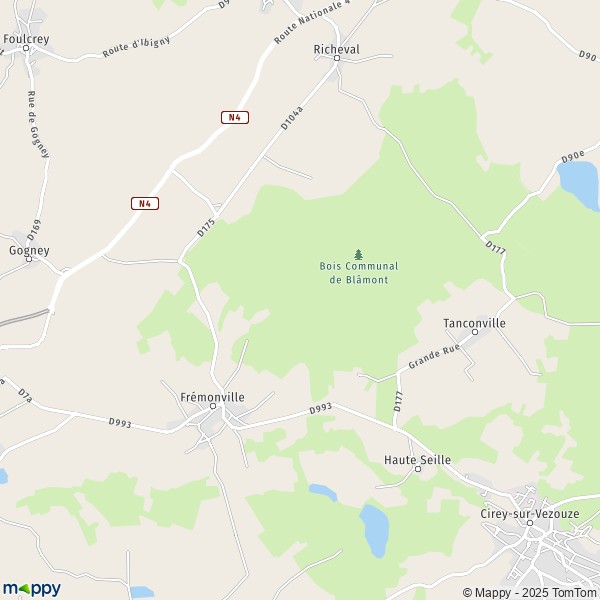Click the Gogney village marker
The height and width of the screenshot is (600, 600).
(x=29, y=259)
